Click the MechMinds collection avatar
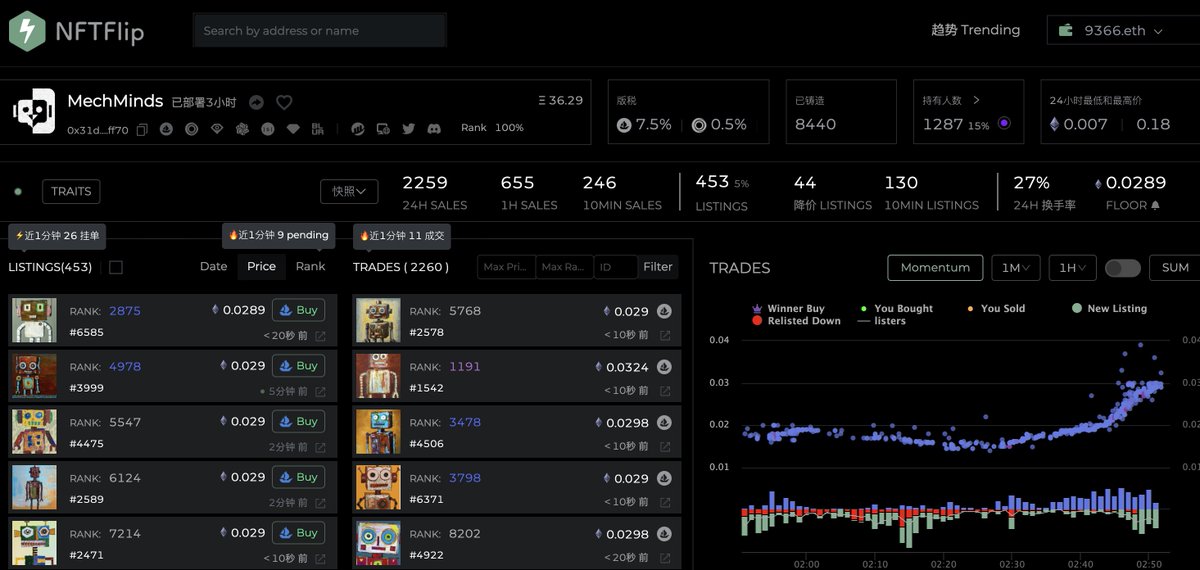1200x570 pixels. (x=35, y=111)
